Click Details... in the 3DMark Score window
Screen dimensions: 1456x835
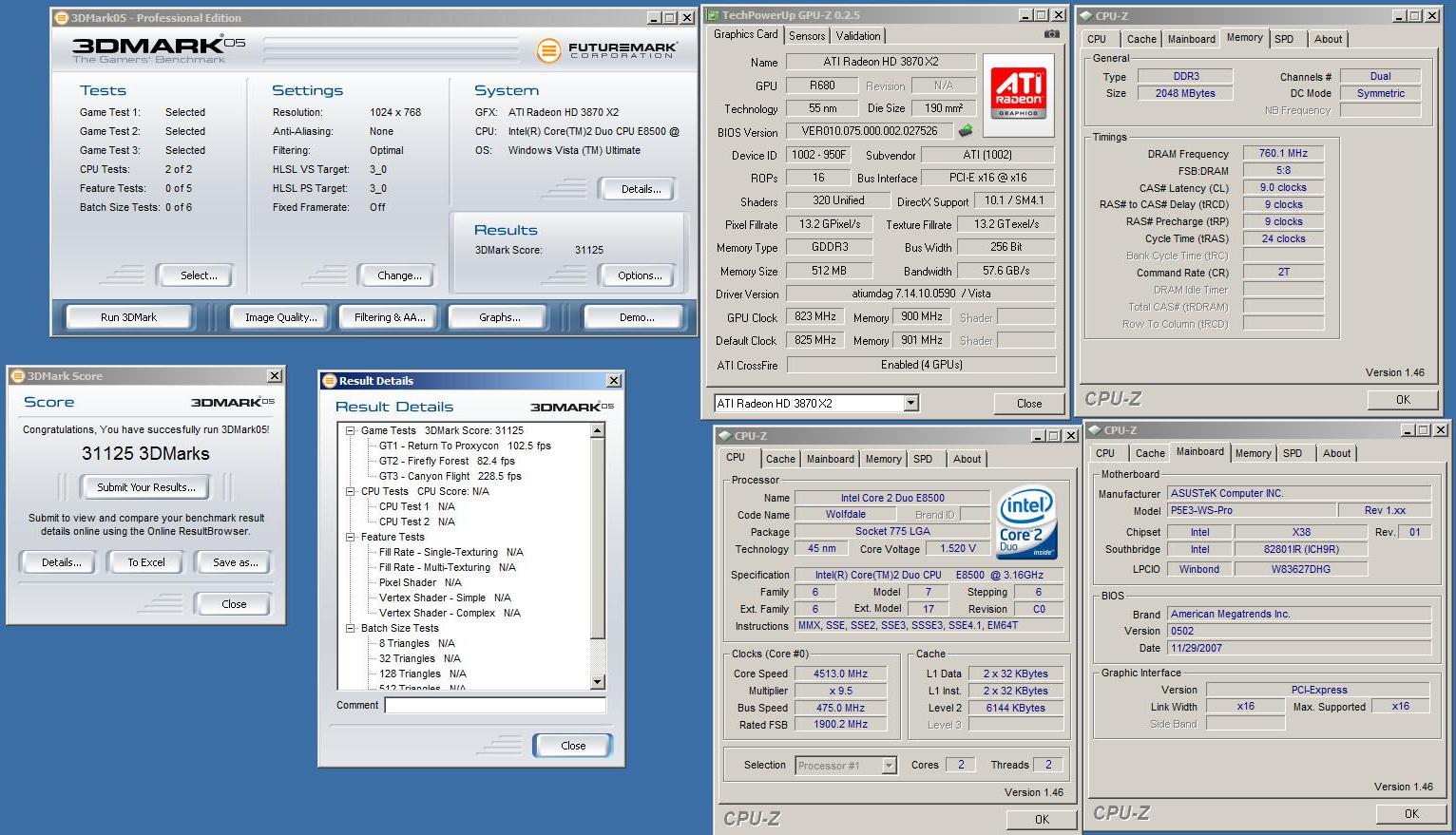click(61, 562)
